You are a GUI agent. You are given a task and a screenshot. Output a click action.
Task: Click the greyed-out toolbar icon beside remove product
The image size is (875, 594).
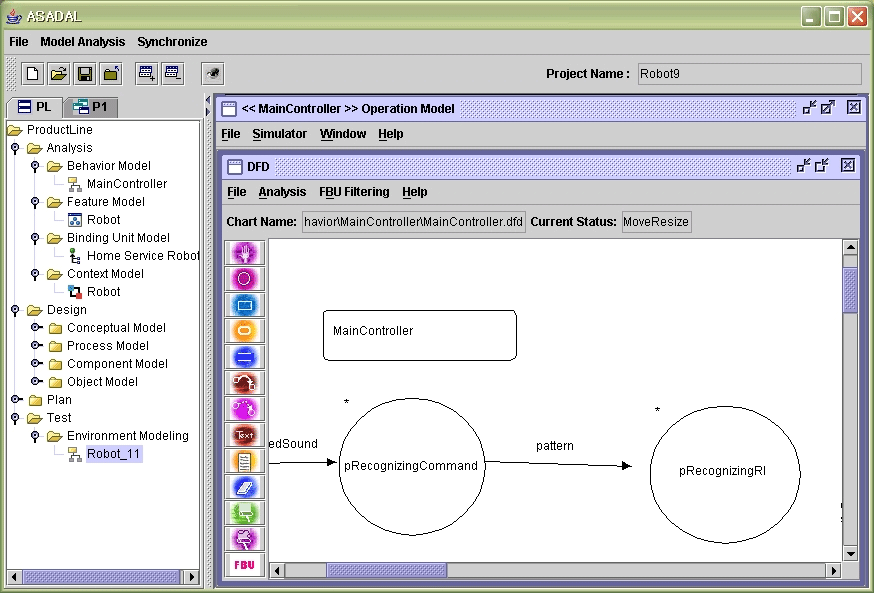coord(213,74)
